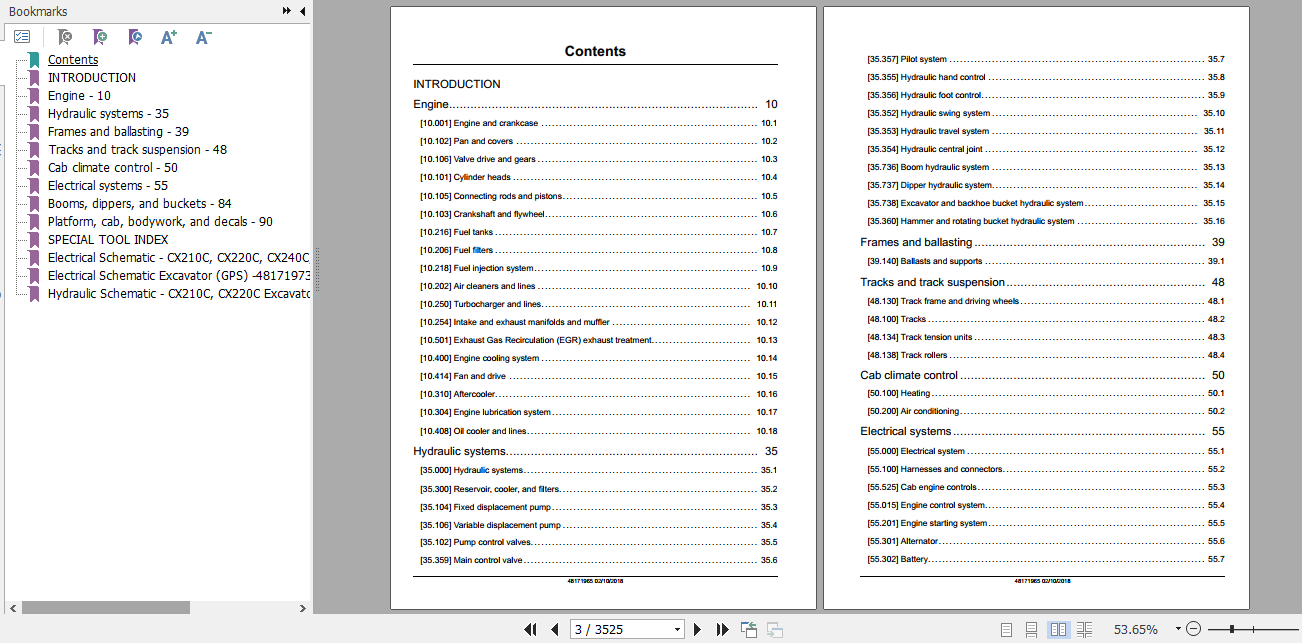Click the add new bookmark icon
The height and width of the screenshot is (643, 1302).
[x=100, y=37]
